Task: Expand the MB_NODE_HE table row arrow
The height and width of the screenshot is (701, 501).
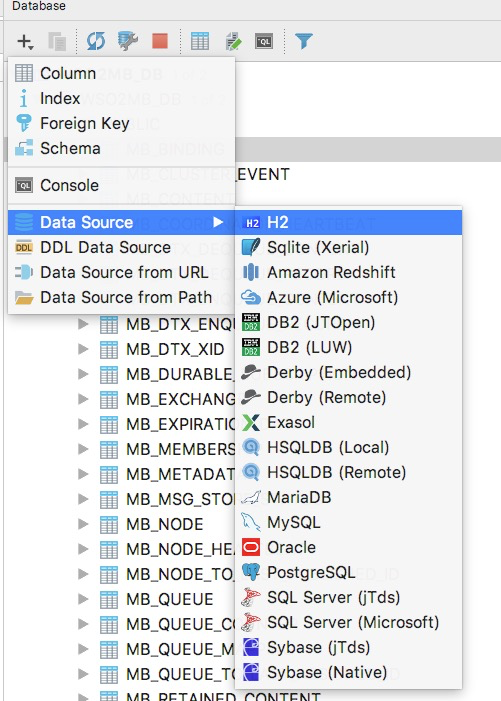Action: click(83, 549)
